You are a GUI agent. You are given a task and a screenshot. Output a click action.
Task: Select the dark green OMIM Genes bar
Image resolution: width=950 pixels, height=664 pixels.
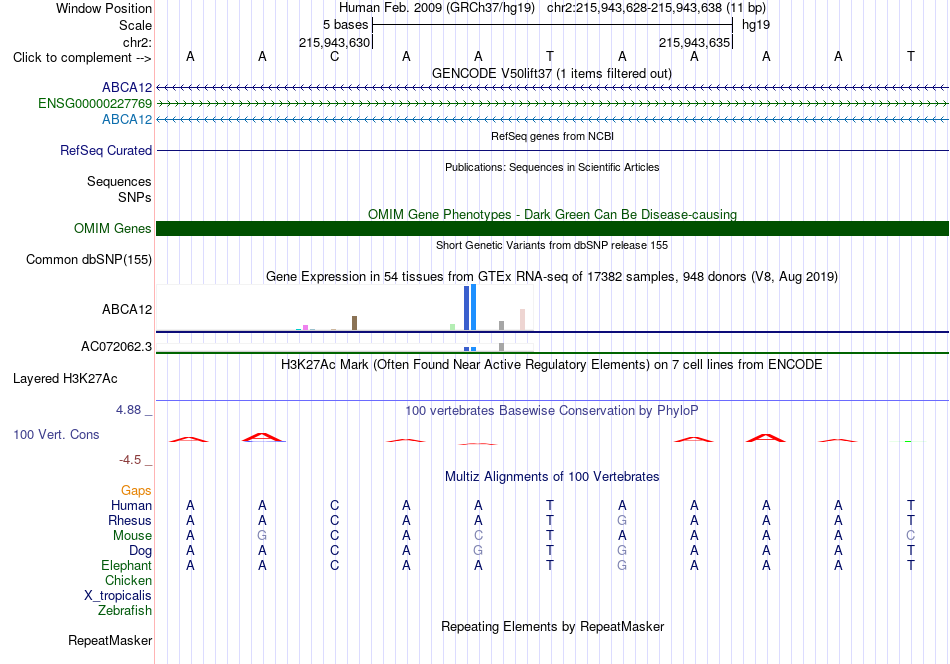point(552,228)
